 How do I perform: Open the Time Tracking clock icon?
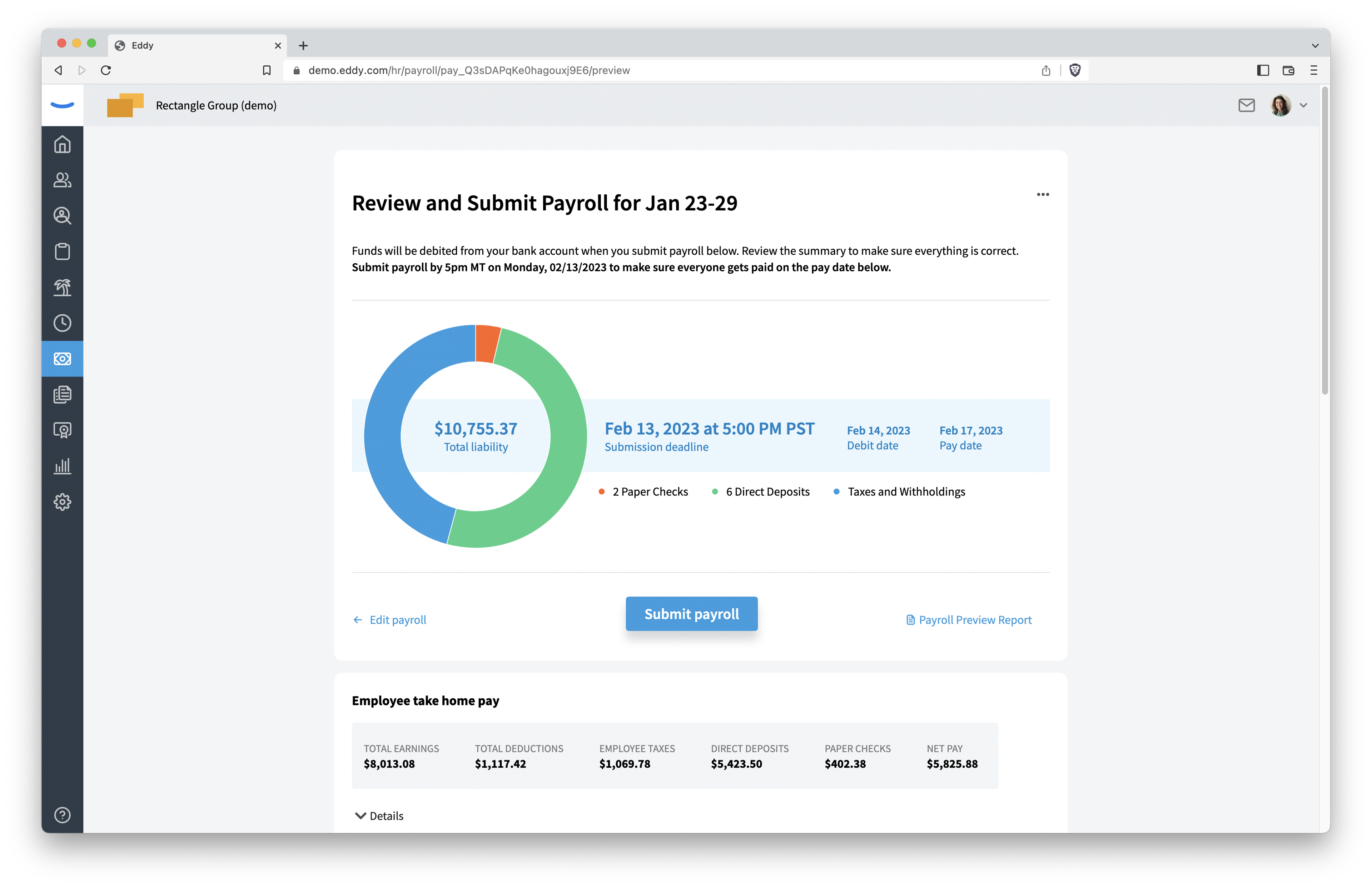tap(62, 323)
